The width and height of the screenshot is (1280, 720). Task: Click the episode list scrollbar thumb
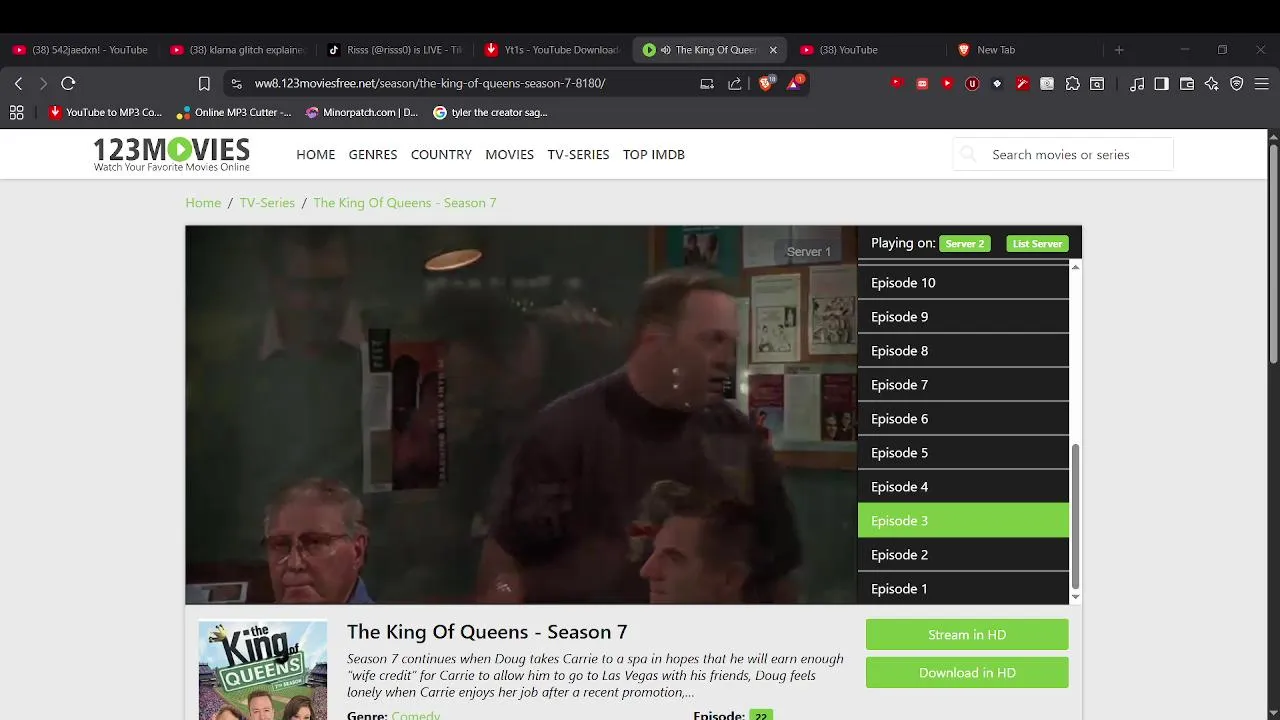pyautogui.click(x=1076, y=516)
